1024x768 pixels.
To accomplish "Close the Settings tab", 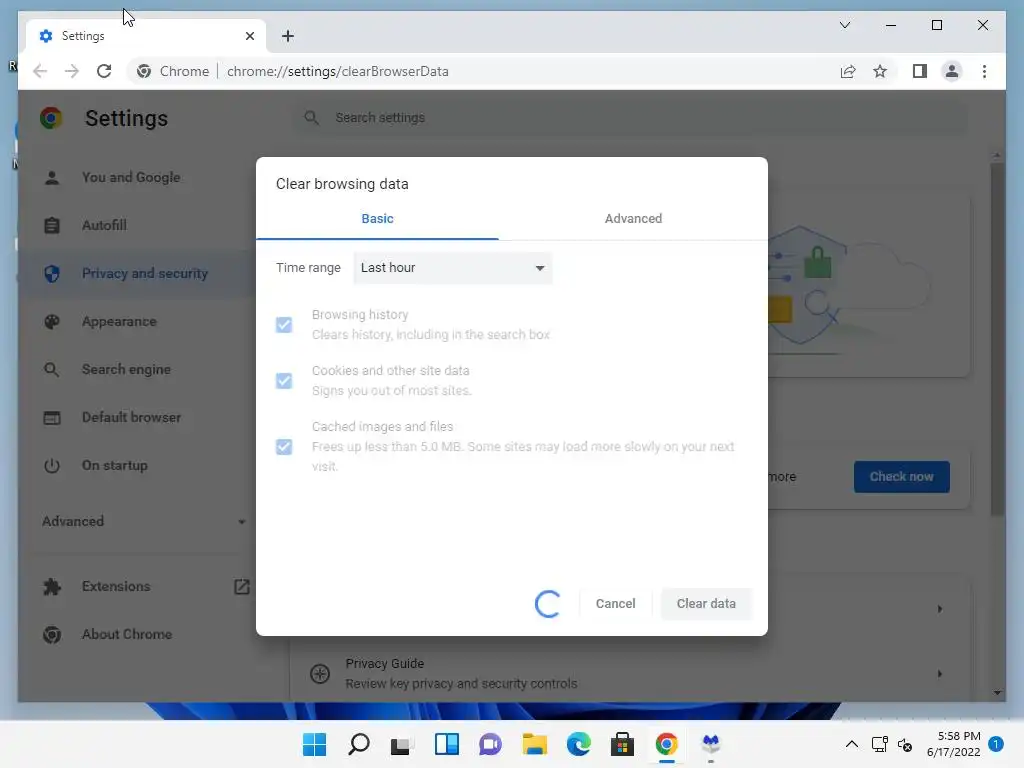I will (x=249, y=36).
